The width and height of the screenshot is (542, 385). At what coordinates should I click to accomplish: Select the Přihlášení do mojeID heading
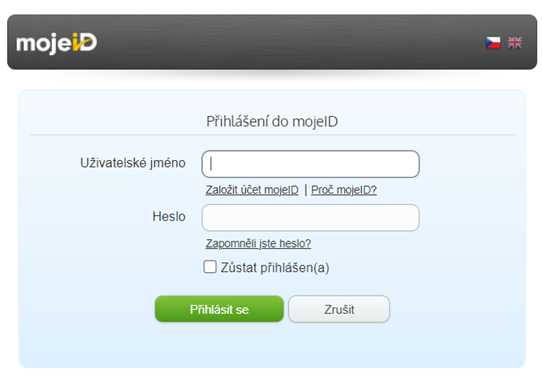coord(272,122)
